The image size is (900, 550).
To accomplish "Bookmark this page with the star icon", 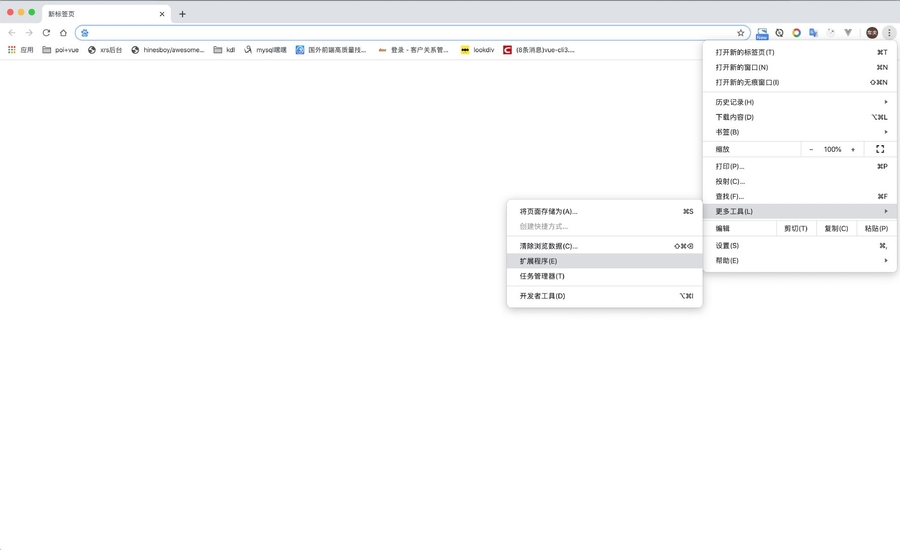I will coord(741,33).
